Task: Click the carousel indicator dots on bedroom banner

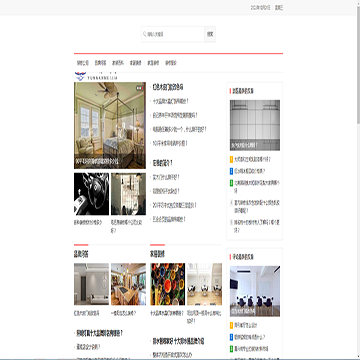Action: click(x=140, y=88)
